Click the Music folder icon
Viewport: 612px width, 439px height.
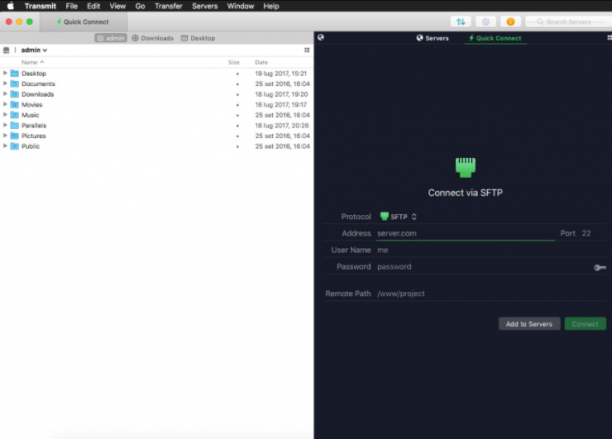click(15, 115)
